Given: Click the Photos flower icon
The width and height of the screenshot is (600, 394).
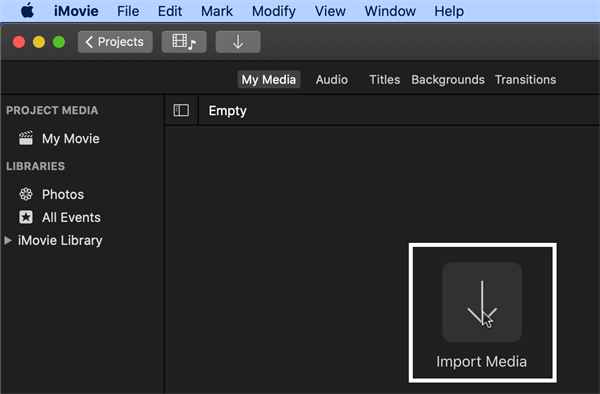Looking at the screenshot, I should [x=26, y=194].
